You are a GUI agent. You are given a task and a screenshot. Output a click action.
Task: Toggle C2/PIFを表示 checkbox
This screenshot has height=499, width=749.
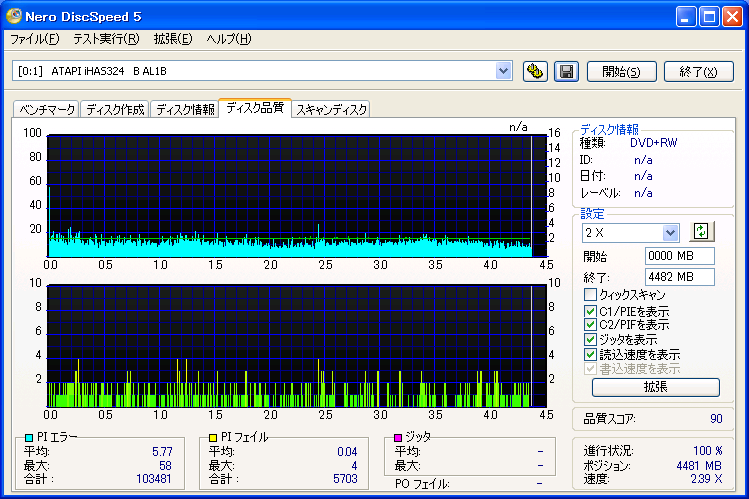coord(590,325)
